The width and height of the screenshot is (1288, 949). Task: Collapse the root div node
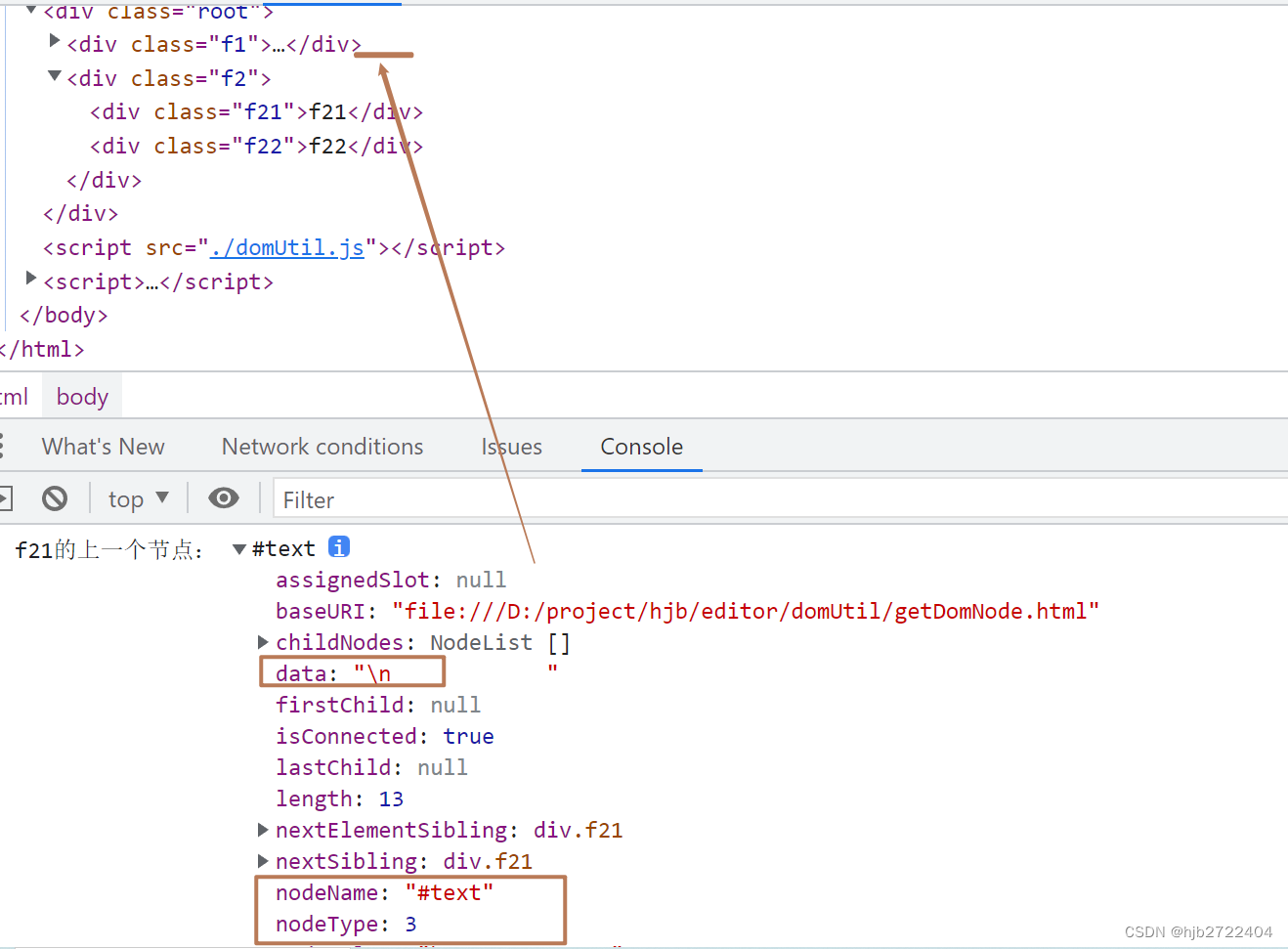click(x=31, y=10)
